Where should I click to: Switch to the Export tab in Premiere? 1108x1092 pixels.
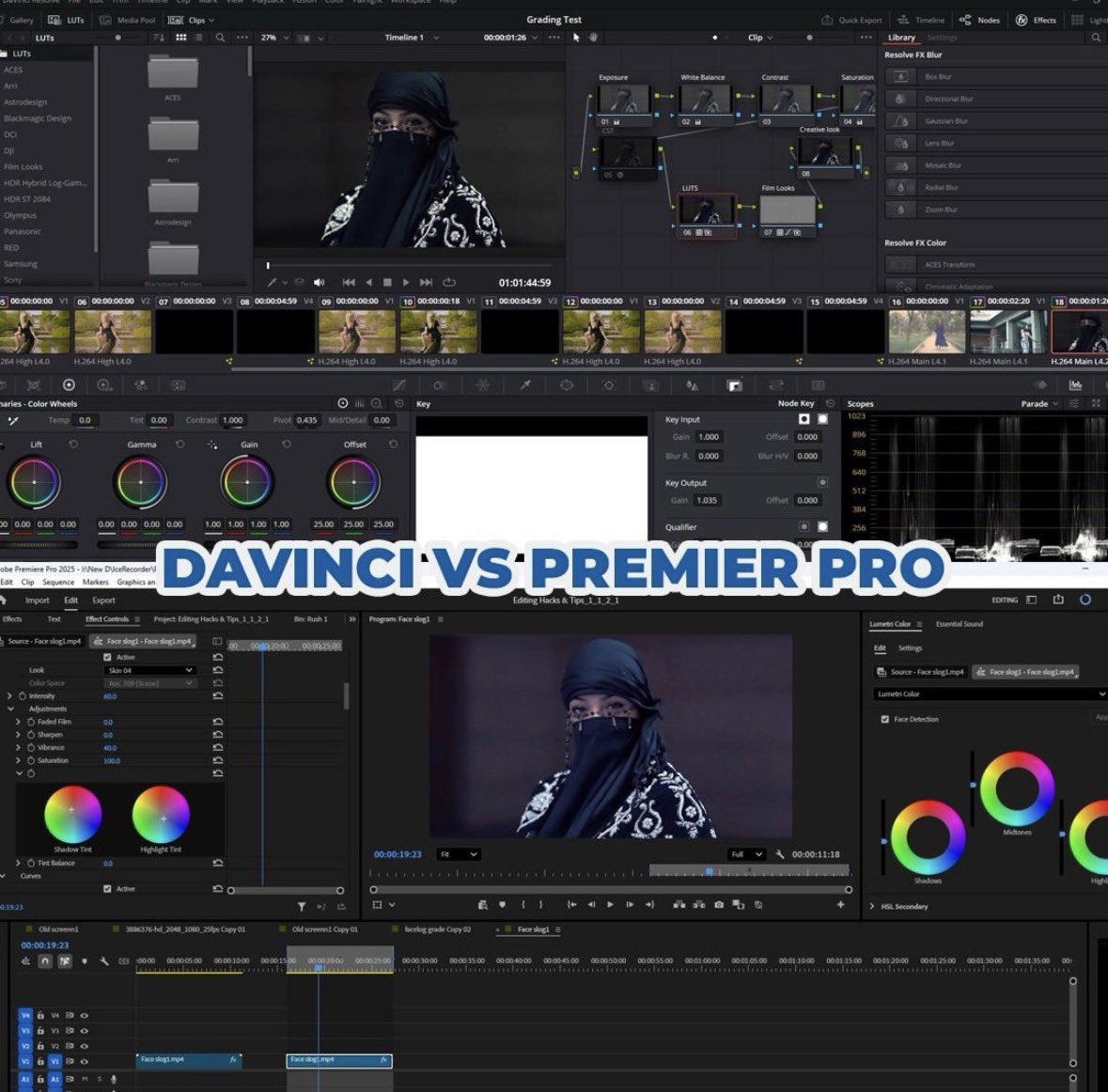104,601
